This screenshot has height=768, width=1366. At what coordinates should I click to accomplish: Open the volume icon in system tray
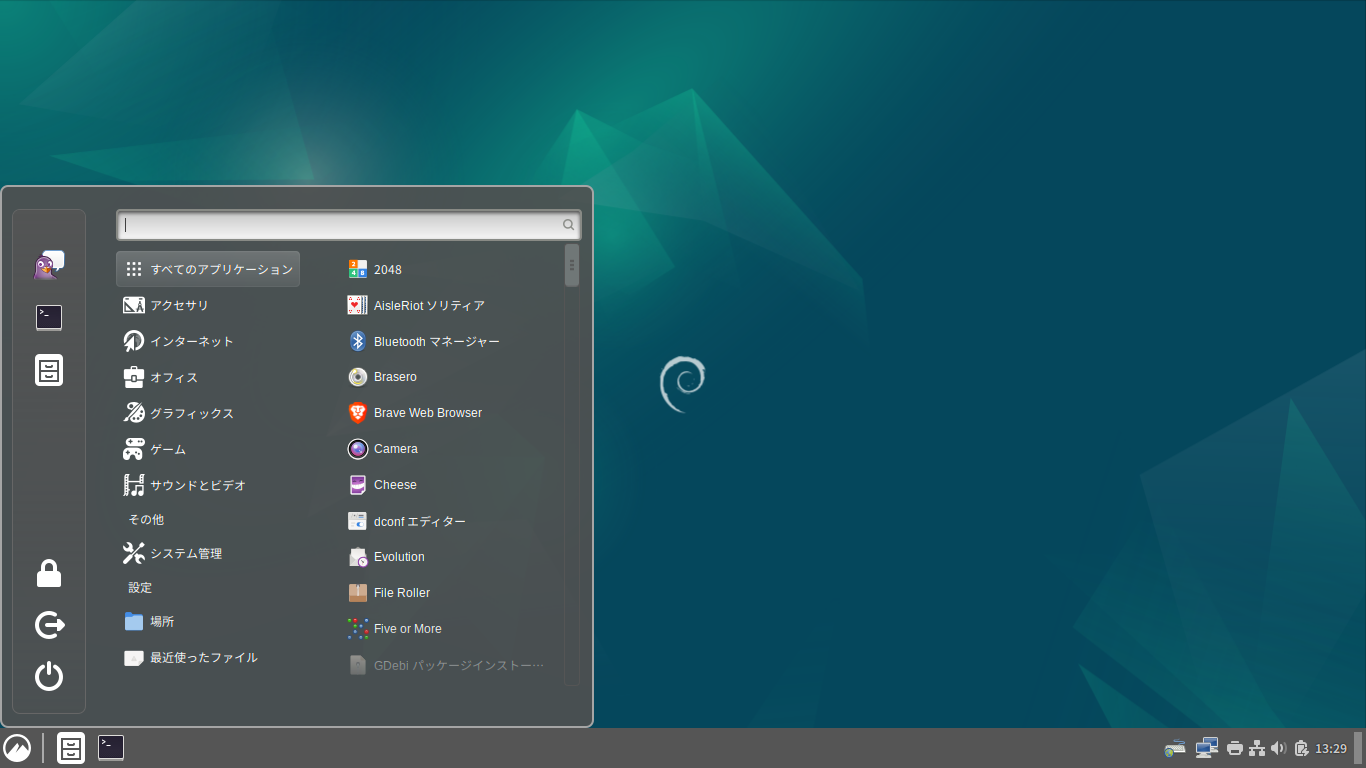pyautogui.click(x=1278, y=748)
